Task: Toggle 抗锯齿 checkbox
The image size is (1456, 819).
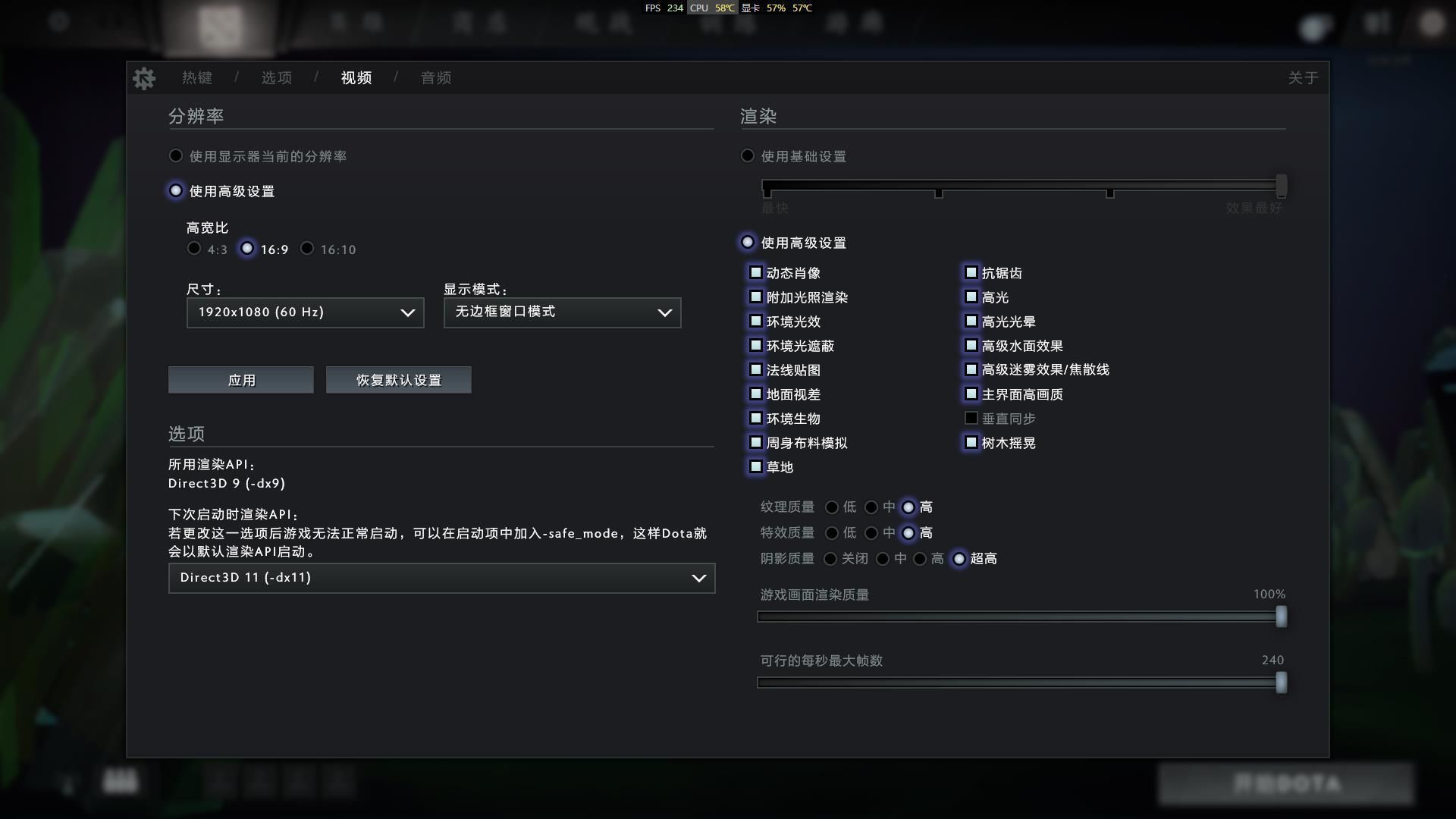Action: pos(971,272)
